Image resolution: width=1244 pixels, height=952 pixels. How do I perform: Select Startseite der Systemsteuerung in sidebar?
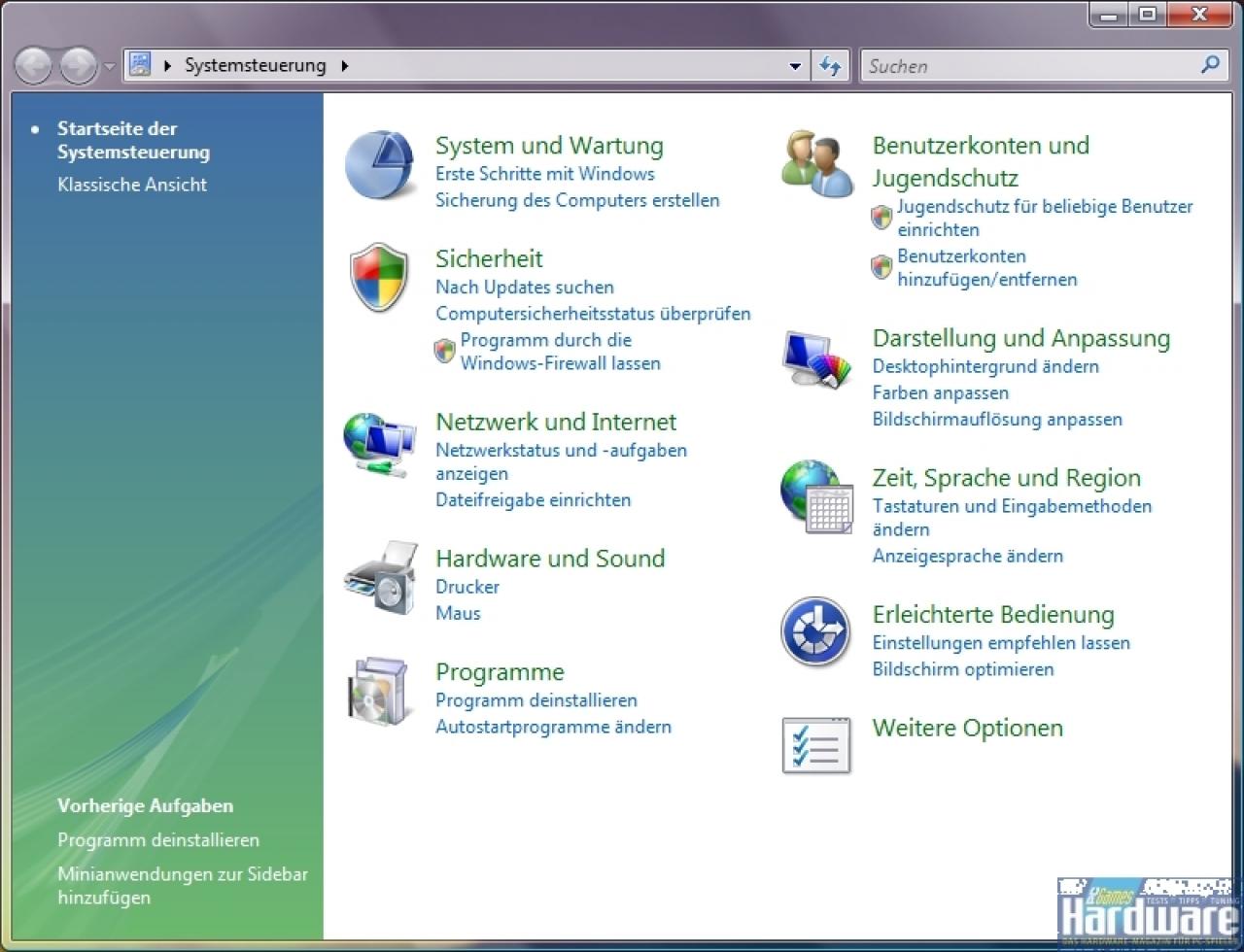coord(133,140)
